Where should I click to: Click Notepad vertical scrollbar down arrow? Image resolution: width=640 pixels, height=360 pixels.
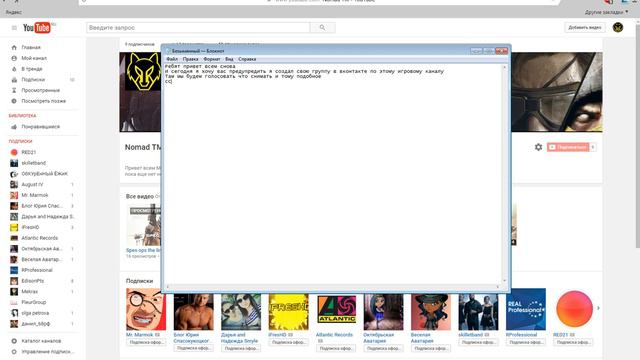click(x=504, y=281)
